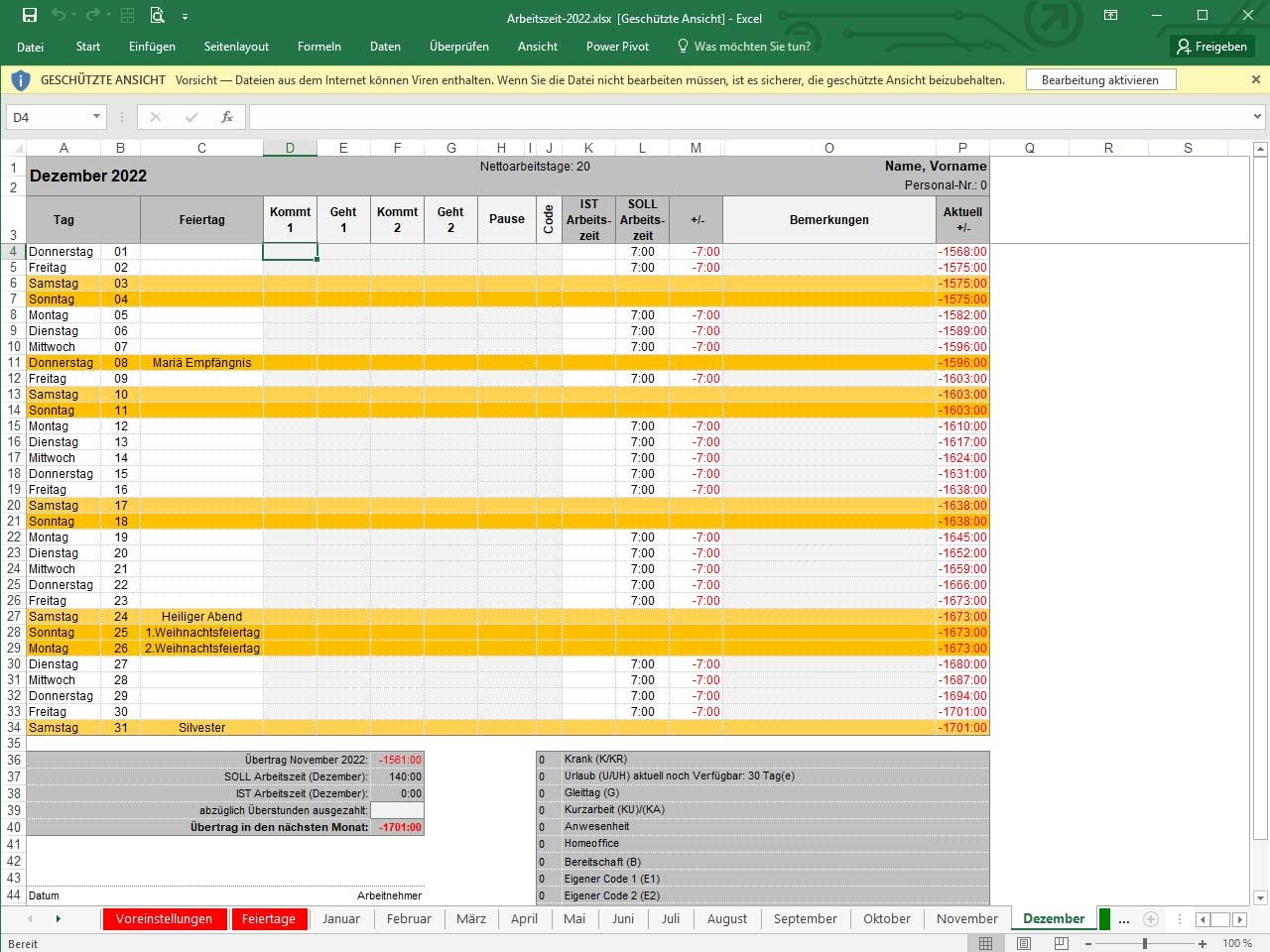The image size is (1270, 952).
Task: Select the entire sheet via corner button
Action: 13,148
